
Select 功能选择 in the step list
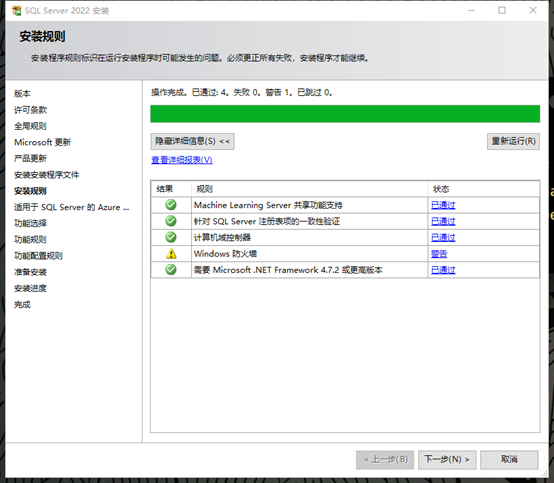(x=30, y=223)
